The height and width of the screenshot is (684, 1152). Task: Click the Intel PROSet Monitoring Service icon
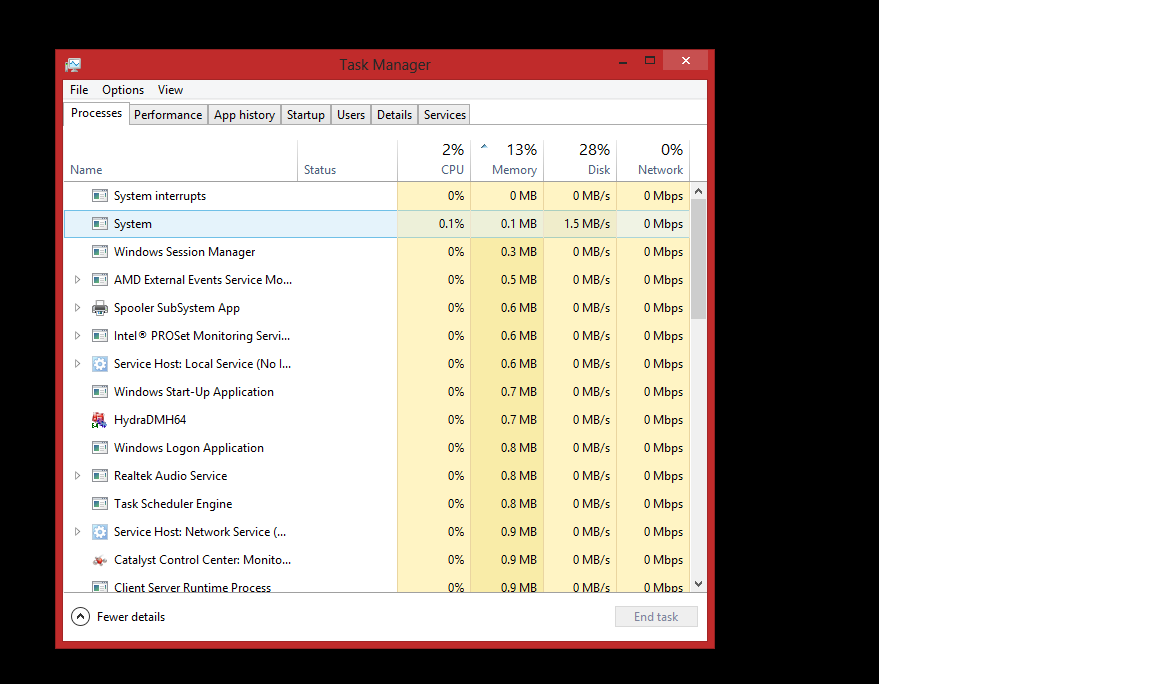(100, 336)
